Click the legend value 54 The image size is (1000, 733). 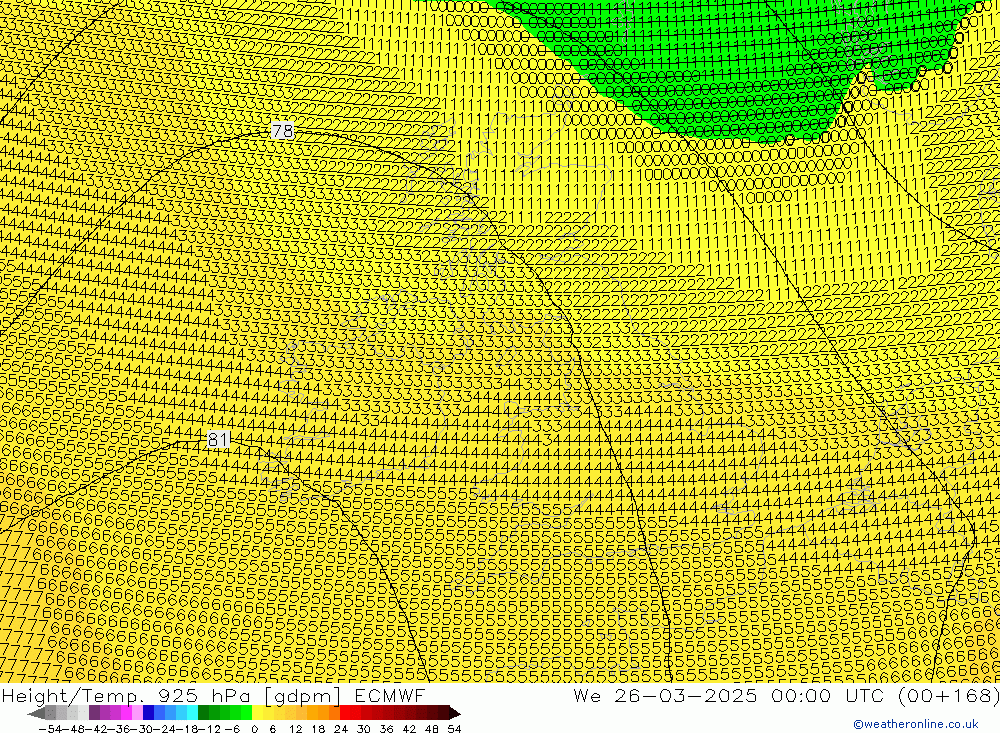(x=454, y=729)
